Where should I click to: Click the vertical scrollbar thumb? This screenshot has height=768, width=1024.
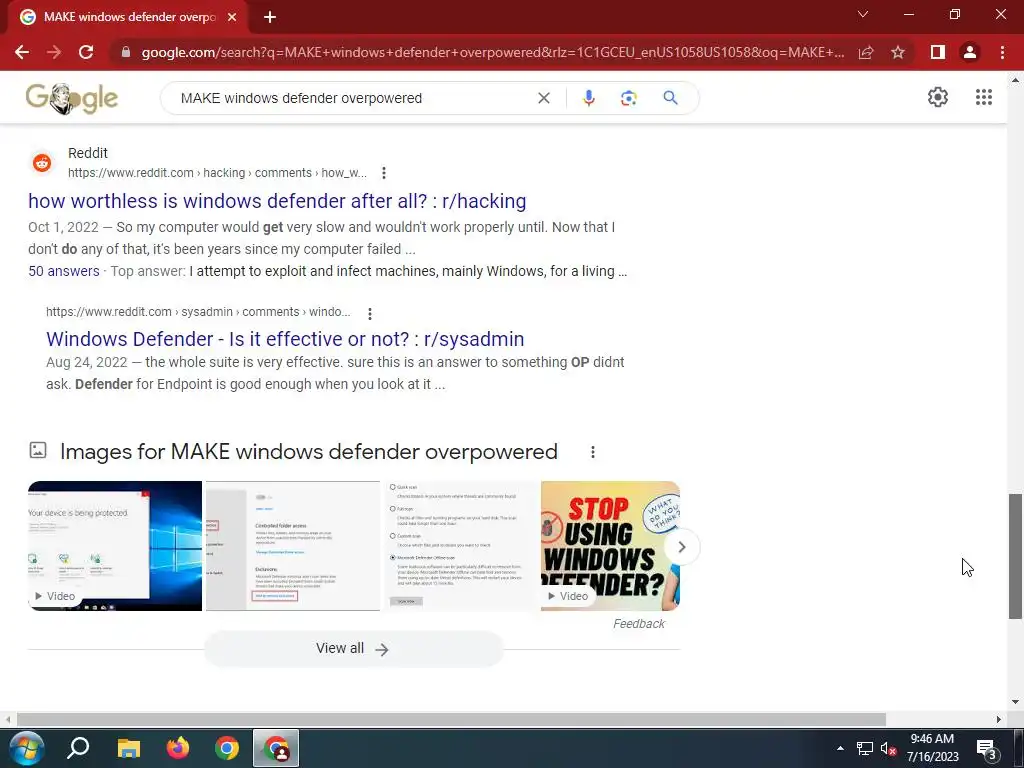coord(1015,556)
